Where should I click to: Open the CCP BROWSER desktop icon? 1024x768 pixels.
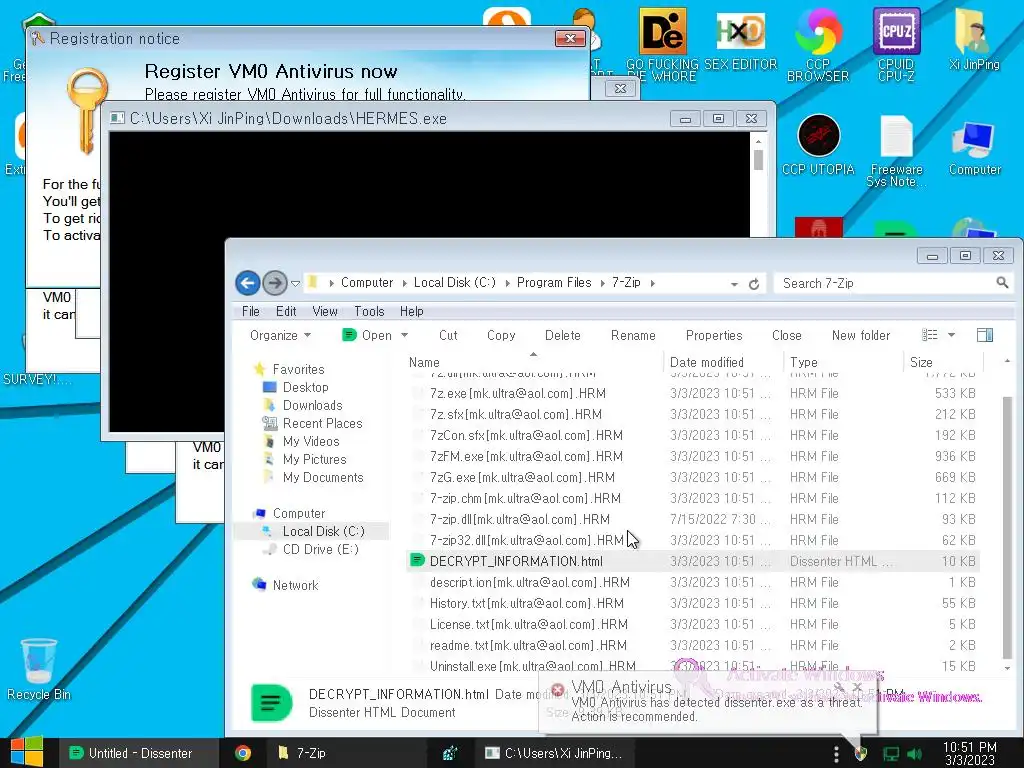coord(818,45)
